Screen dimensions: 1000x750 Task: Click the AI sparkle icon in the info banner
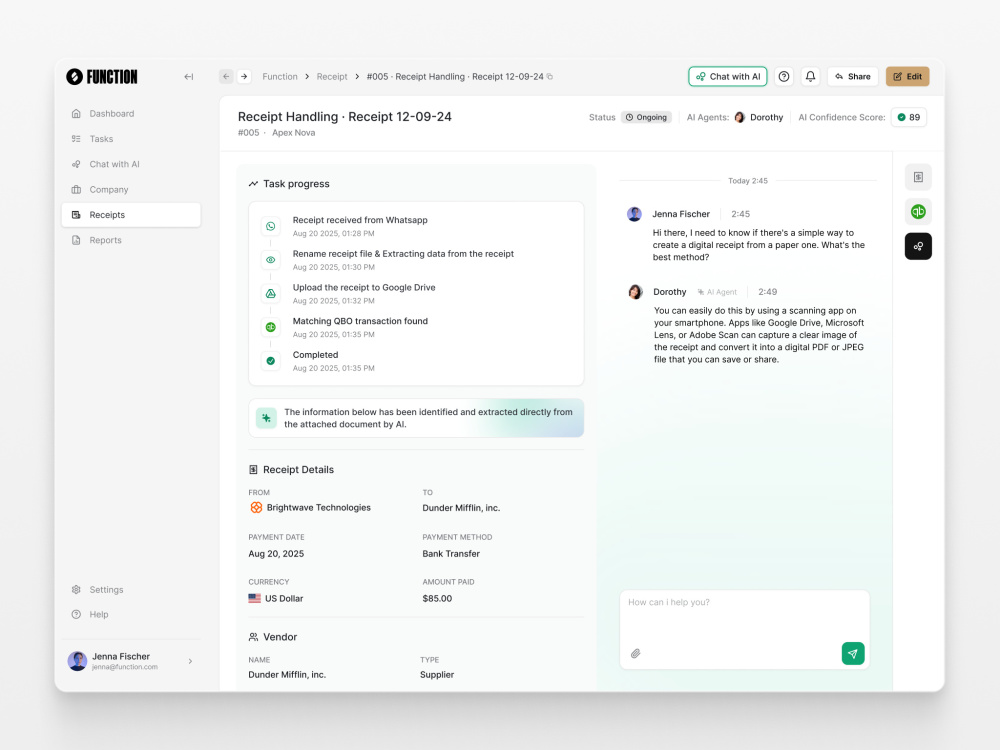coord(267,418)
